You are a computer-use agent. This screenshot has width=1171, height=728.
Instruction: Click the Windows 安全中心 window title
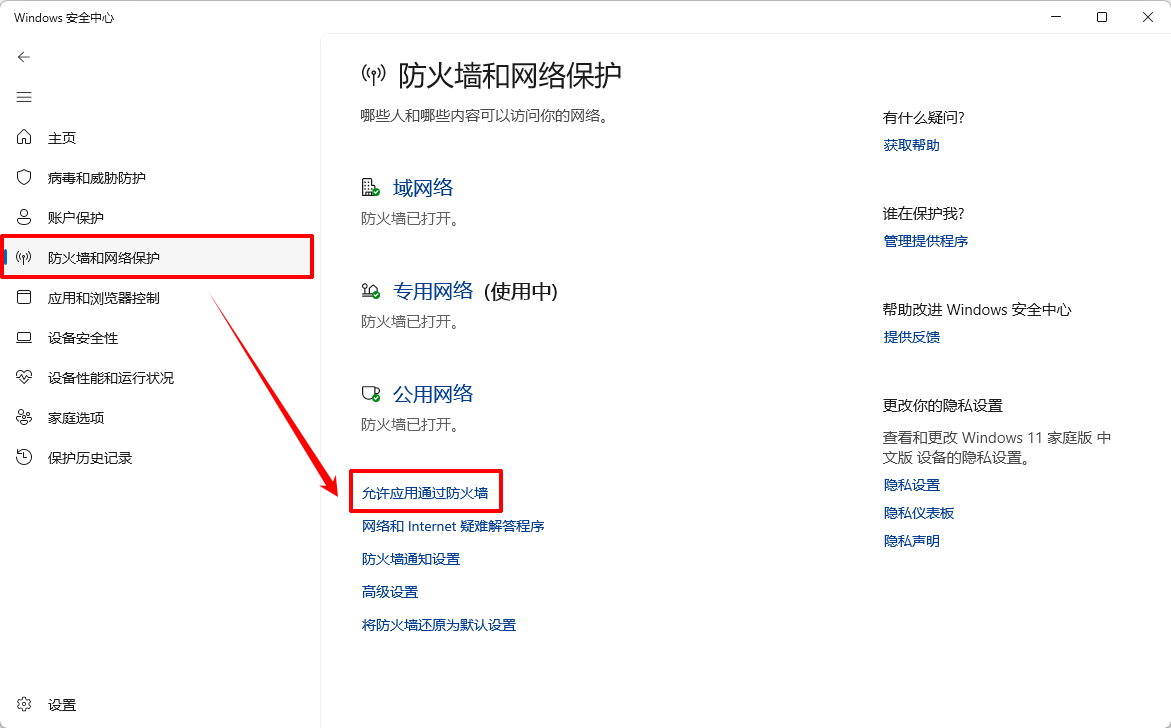(x=64, y=17)
